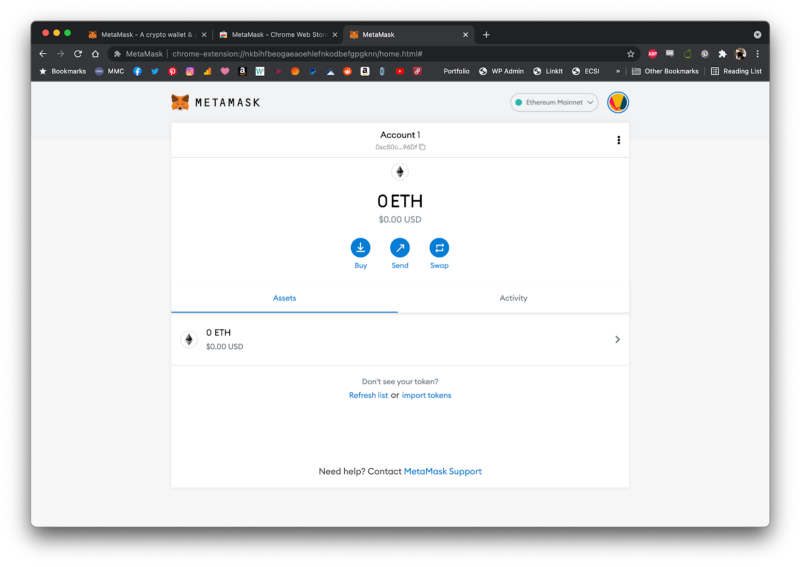Viewport: 800px width, 567px height.
Task: Open the ECSI bookmark
Action: coord(585,71)
